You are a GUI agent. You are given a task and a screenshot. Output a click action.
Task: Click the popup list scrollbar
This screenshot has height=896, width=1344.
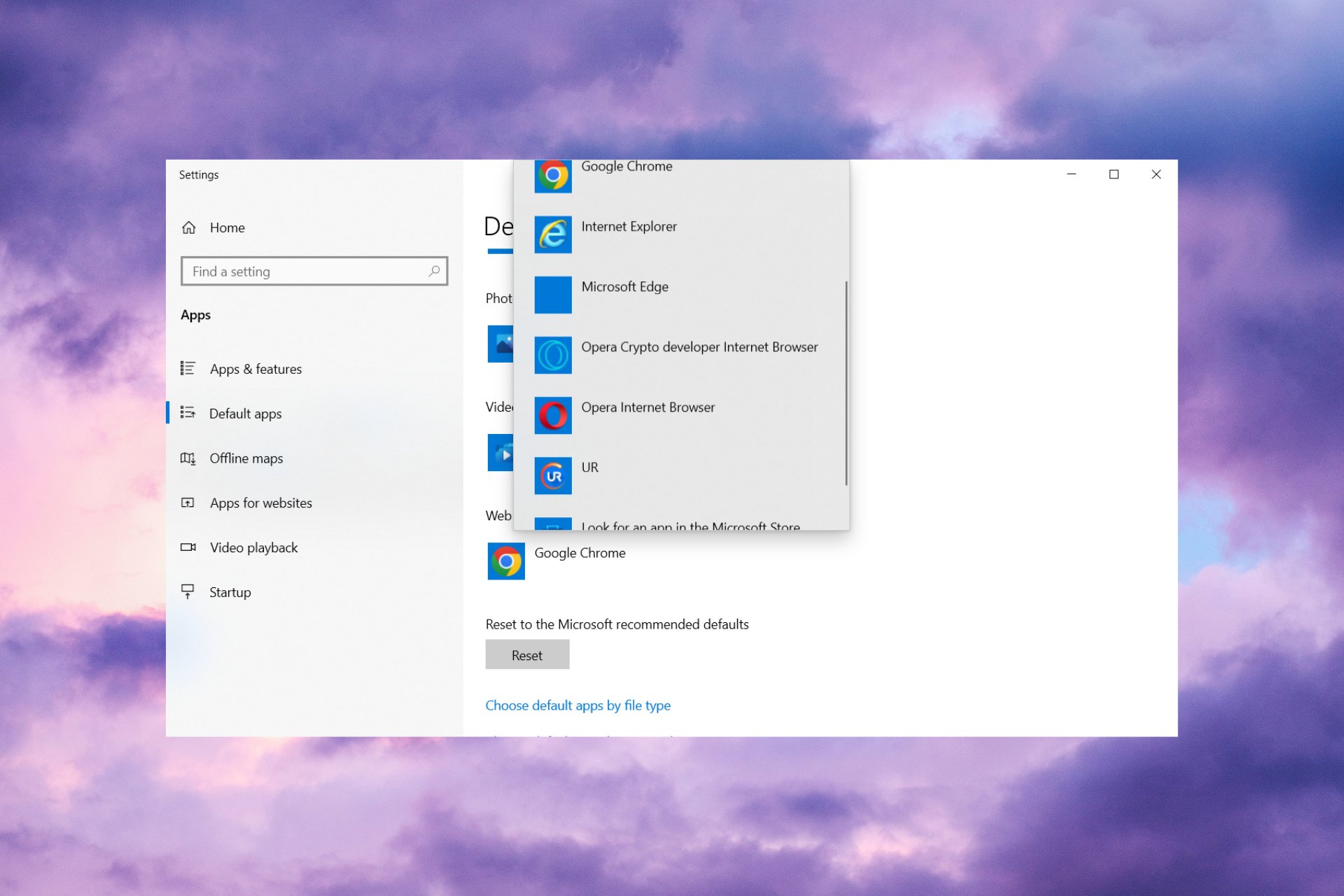(x=846, y=383)
